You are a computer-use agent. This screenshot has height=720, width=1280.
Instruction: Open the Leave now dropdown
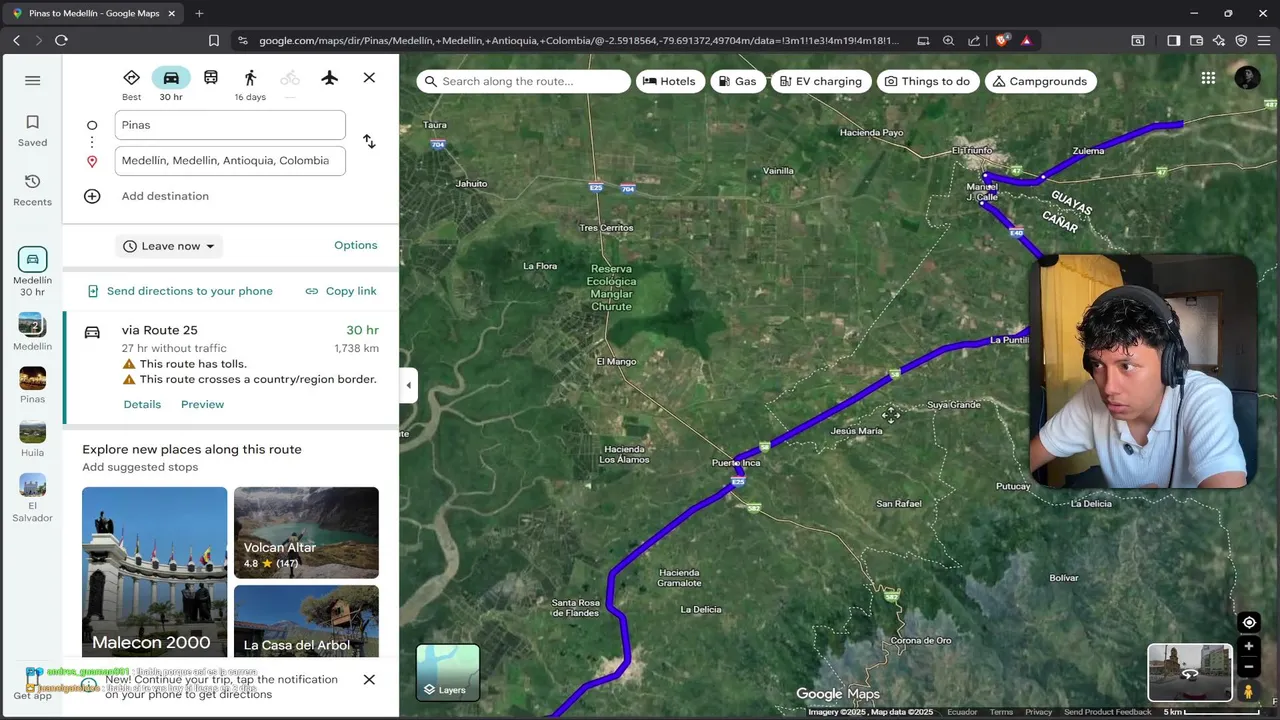coord(169,246)
